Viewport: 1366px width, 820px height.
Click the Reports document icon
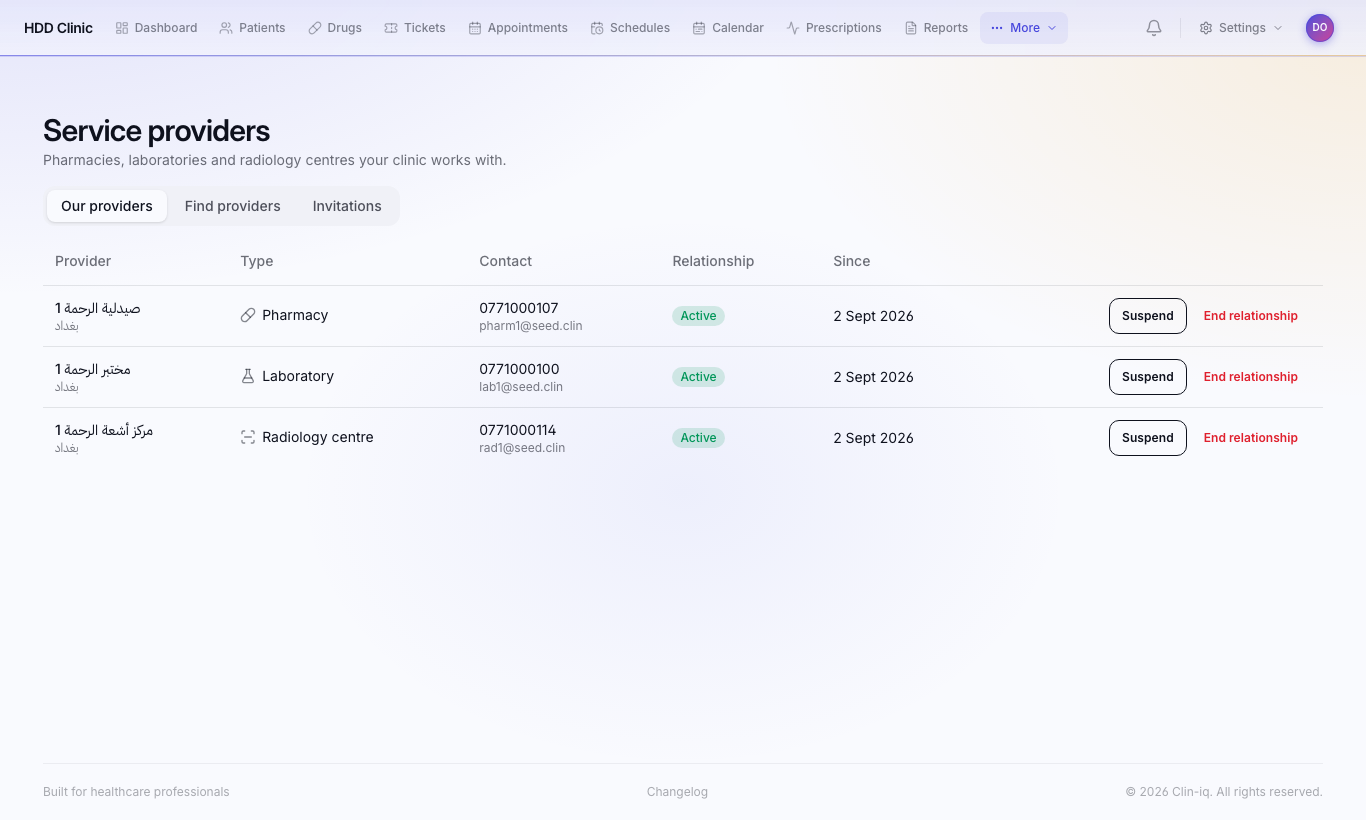point(911,28)
